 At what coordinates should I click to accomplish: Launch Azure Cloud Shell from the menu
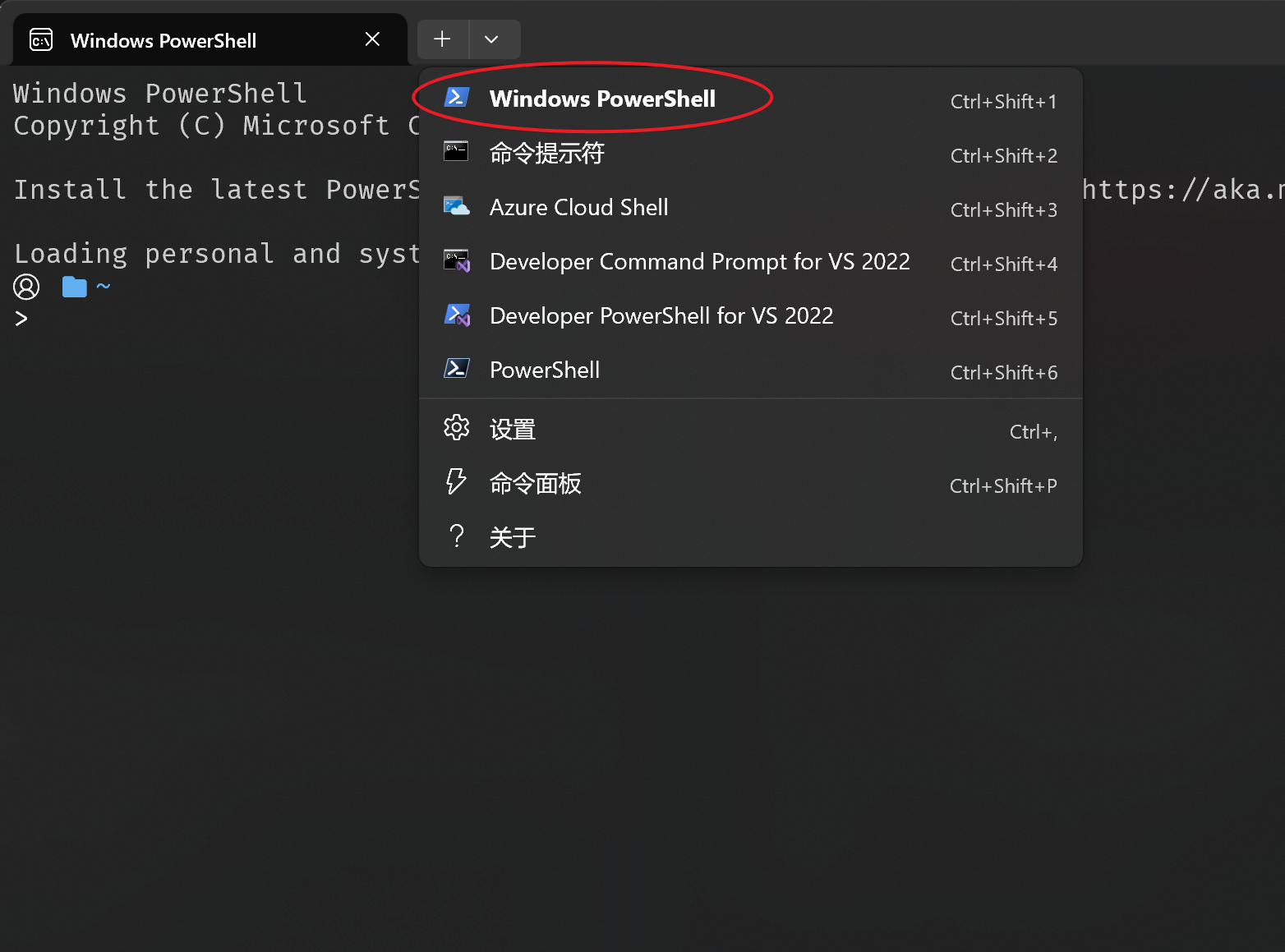point(751,208)
